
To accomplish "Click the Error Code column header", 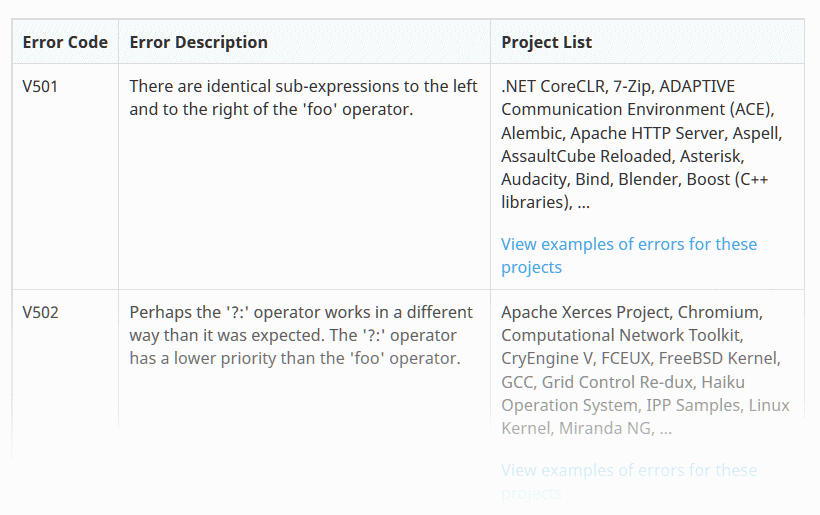I will (x=65, y=42).
